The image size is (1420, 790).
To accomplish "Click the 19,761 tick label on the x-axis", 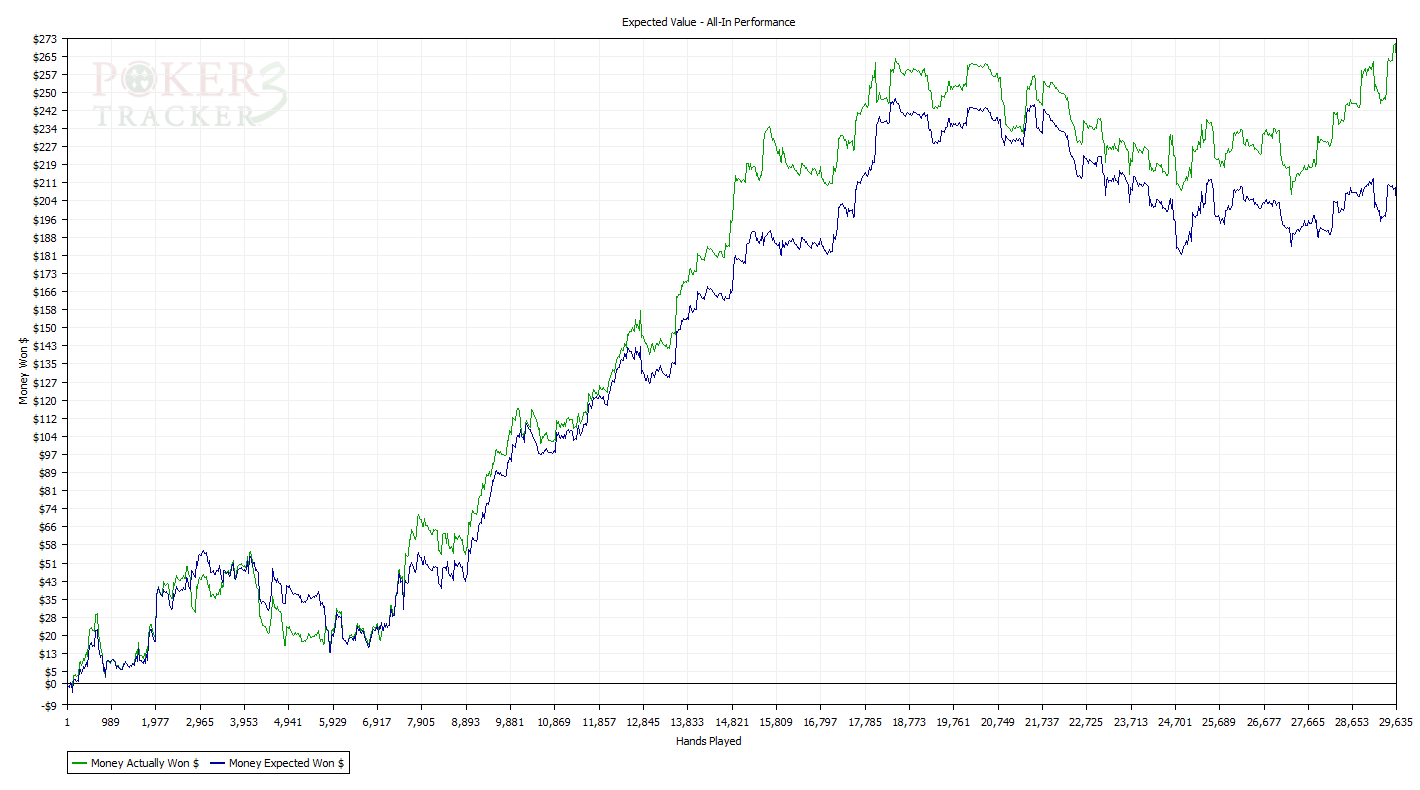I will pyautogui.click(x=953, y=722).
